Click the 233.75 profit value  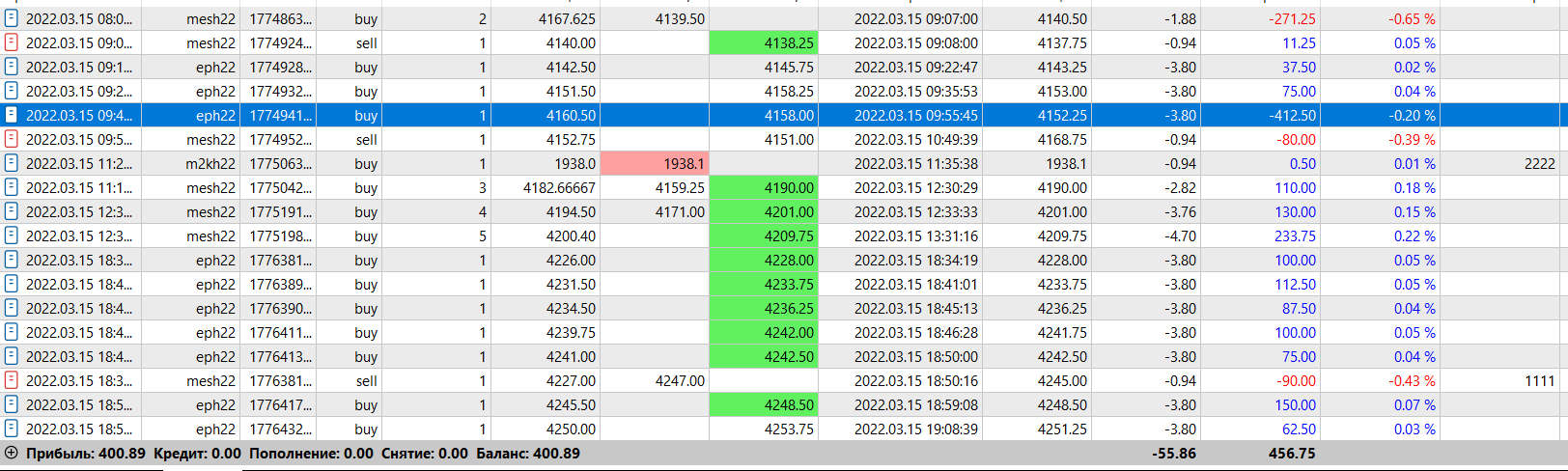point(1295,235)
